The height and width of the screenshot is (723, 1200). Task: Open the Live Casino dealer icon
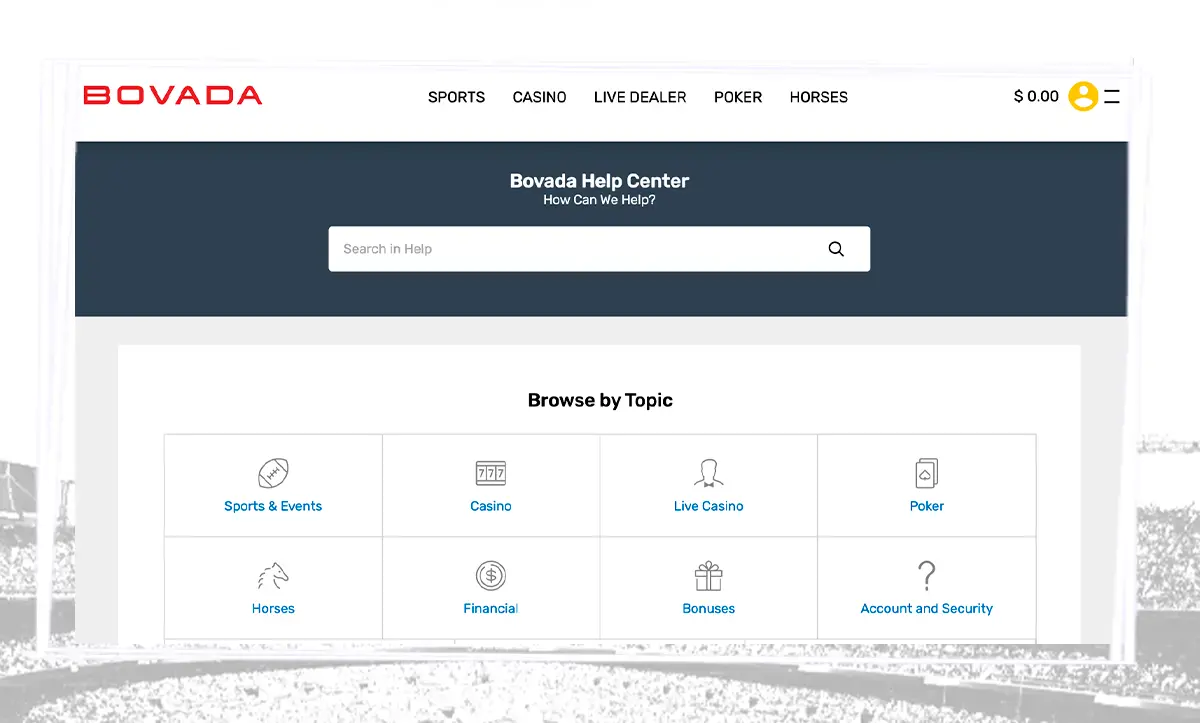pyautogui.click(x=708, y=472)
